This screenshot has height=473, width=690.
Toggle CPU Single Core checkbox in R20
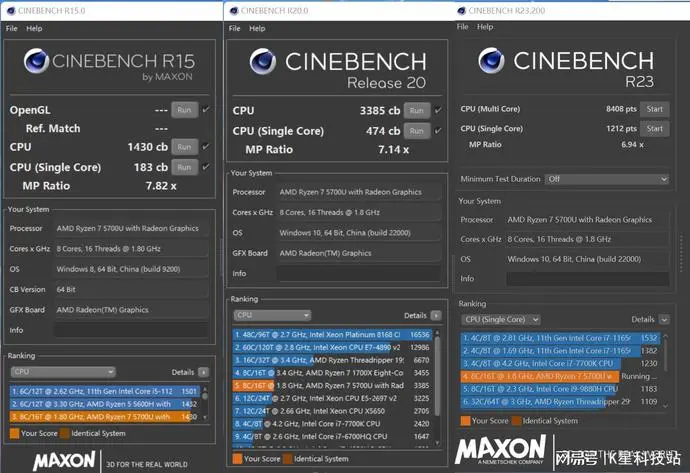pos(438,130)
